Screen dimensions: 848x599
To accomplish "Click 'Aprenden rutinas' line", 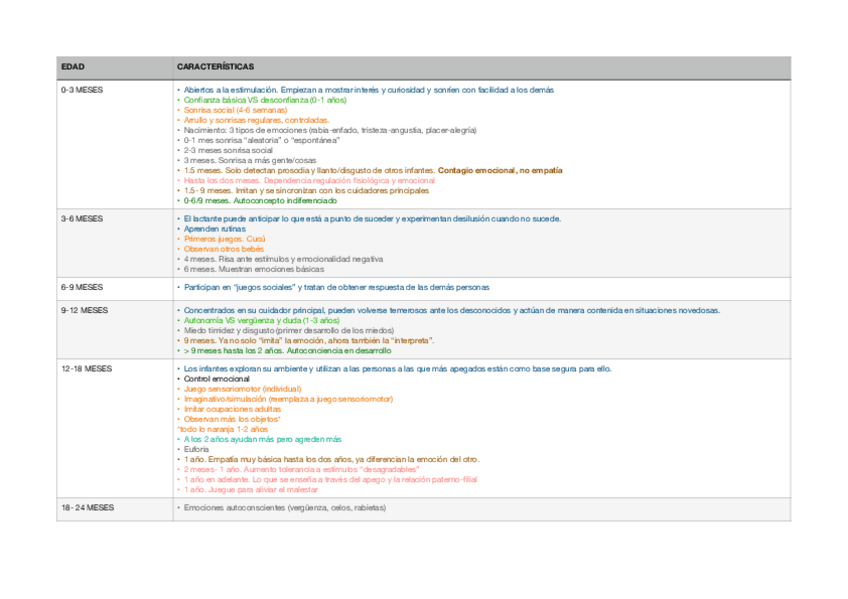I will click(214, 229).
